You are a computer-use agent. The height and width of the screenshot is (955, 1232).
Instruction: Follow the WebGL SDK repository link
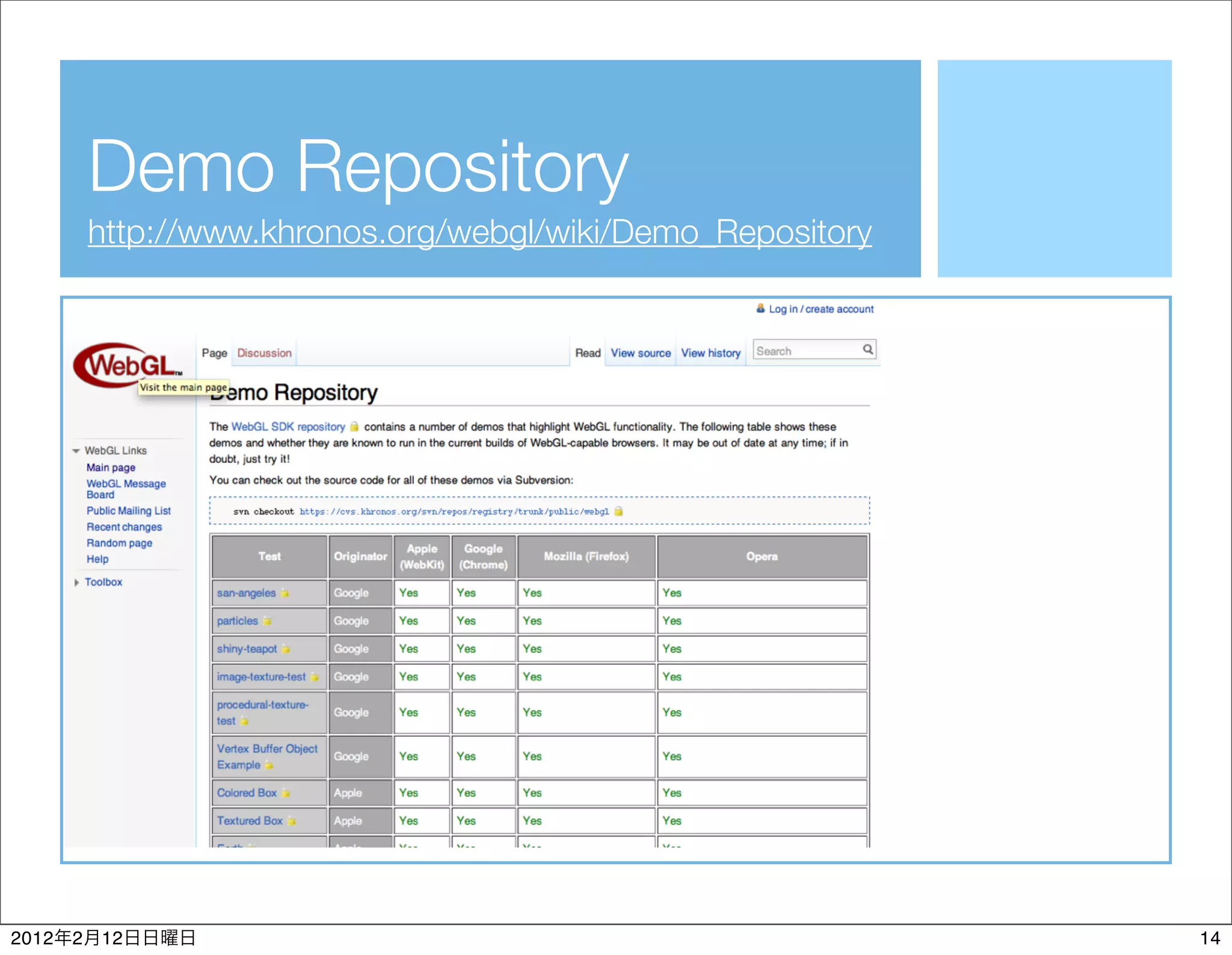point(288,427)
